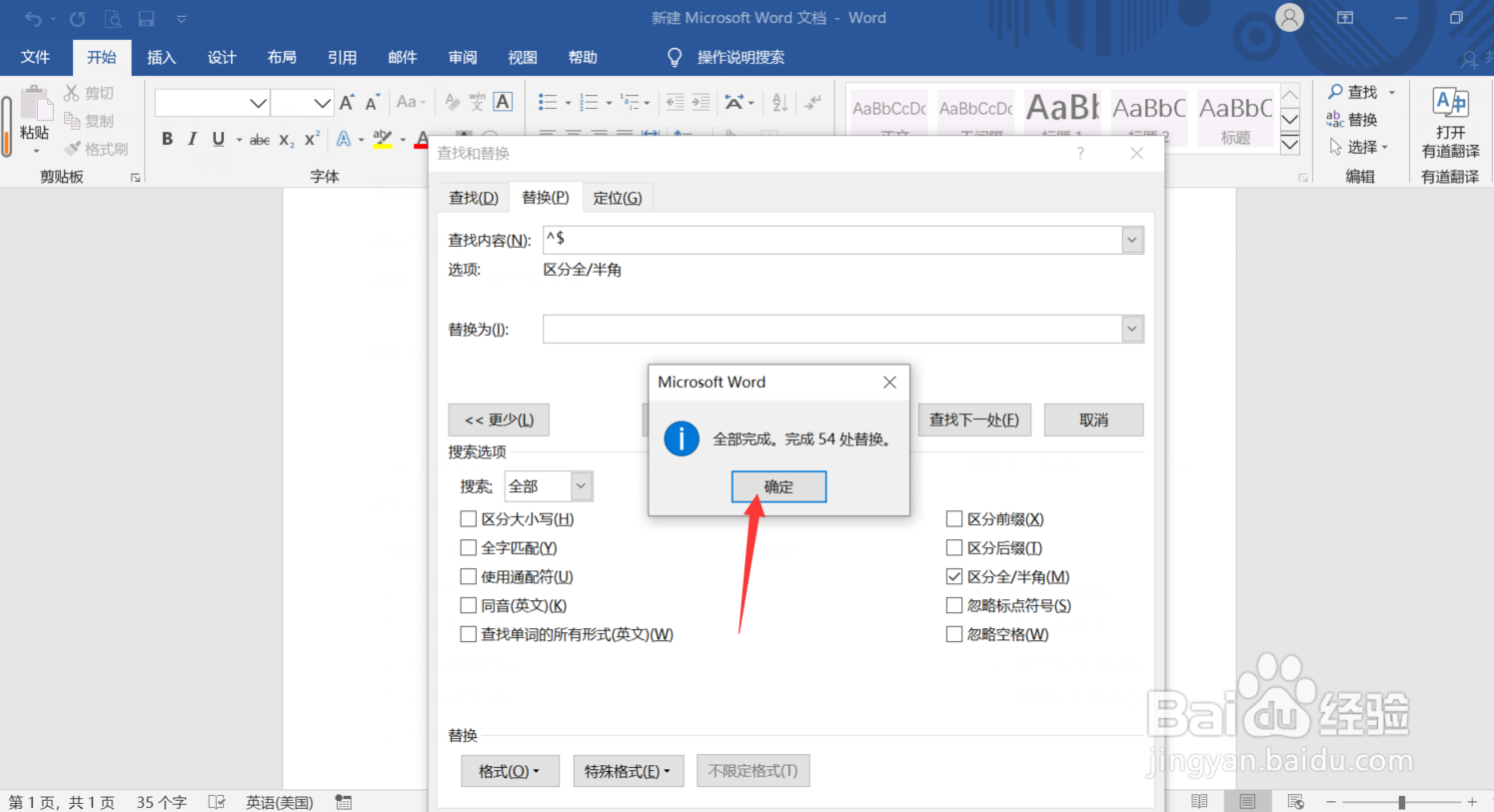Click 确定 in the completion dialog

(778, 486)
